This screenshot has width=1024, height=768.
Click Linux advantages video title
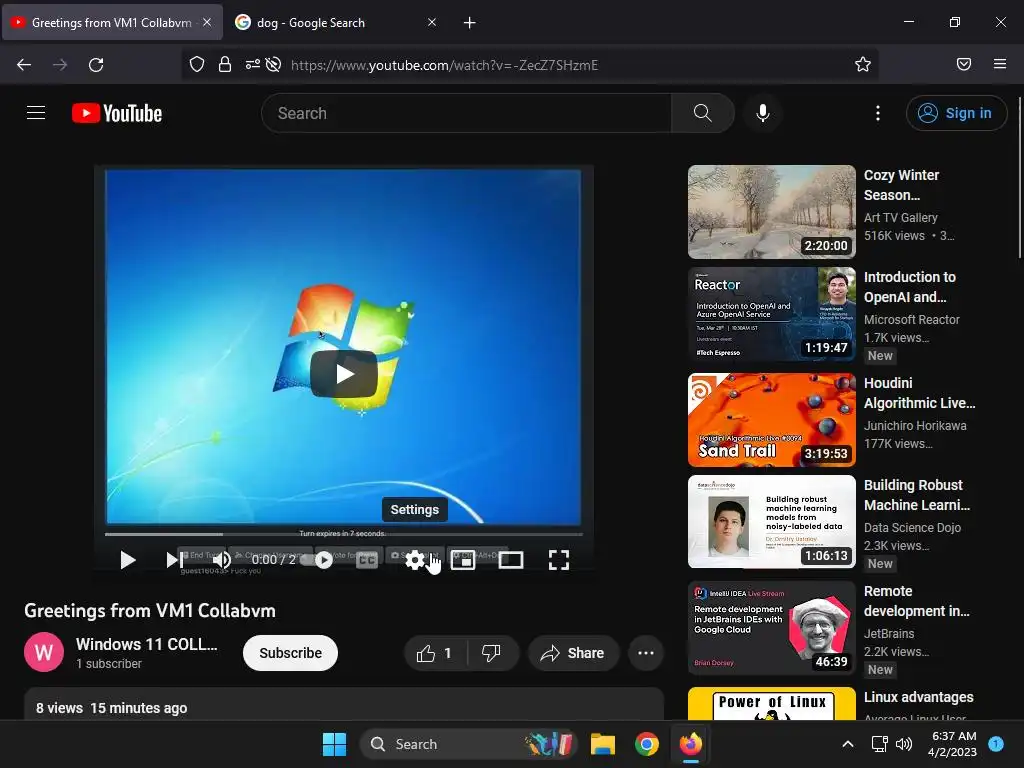[918, 697]
